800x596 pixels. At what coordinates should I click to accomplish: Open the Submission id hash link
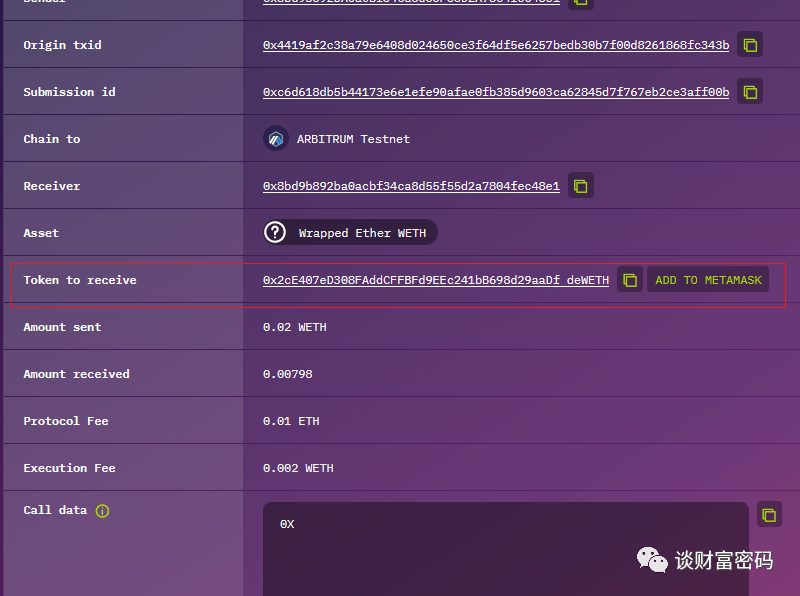[x=495, y=93]
